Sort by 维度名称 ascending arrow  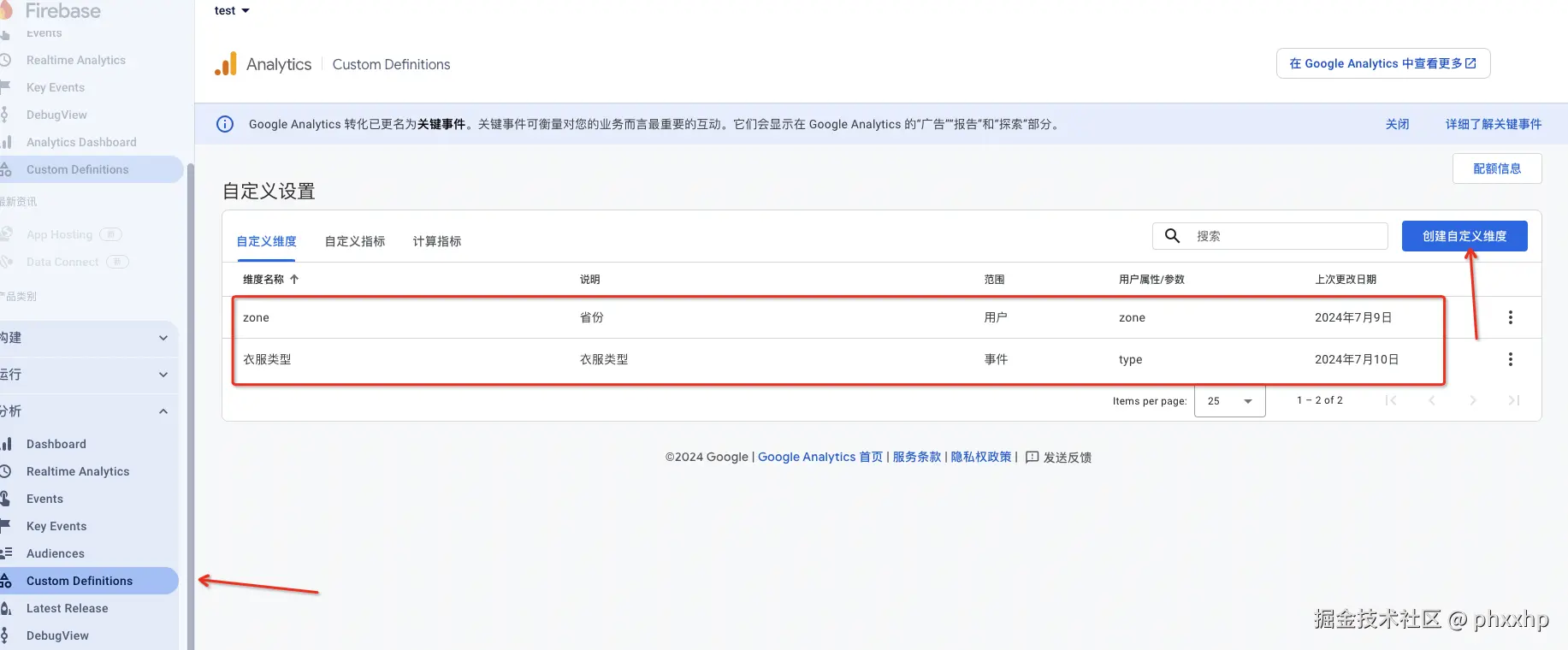pos(294,279)
